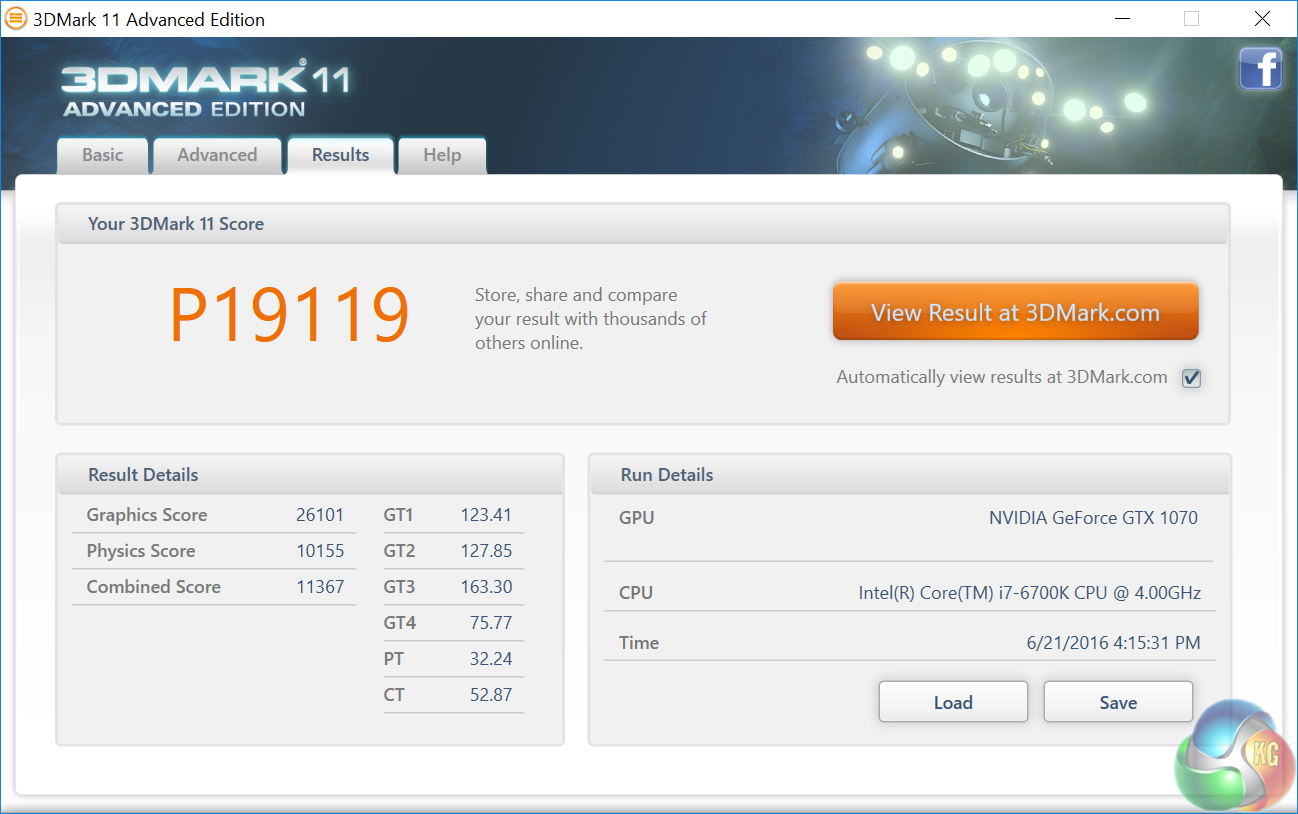Screen dimensions: 1298x814
Task: Click the Load button
Action: click(953, 702)
